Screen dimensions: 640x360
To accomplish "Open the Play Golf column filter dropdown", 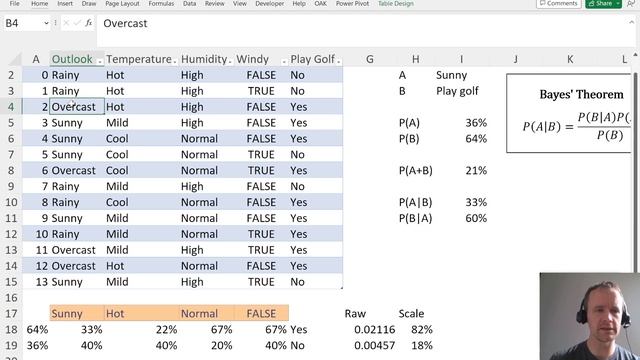I will click(x=338, y=61).
